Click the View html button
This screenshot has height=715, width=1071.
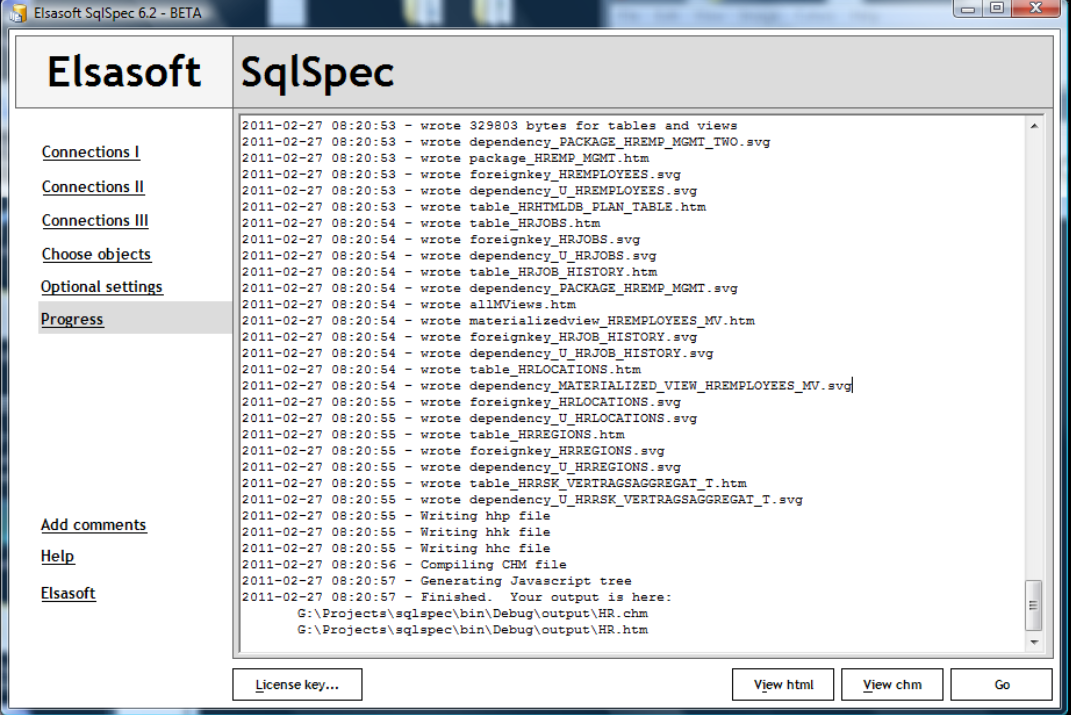(x=783, y=684)
